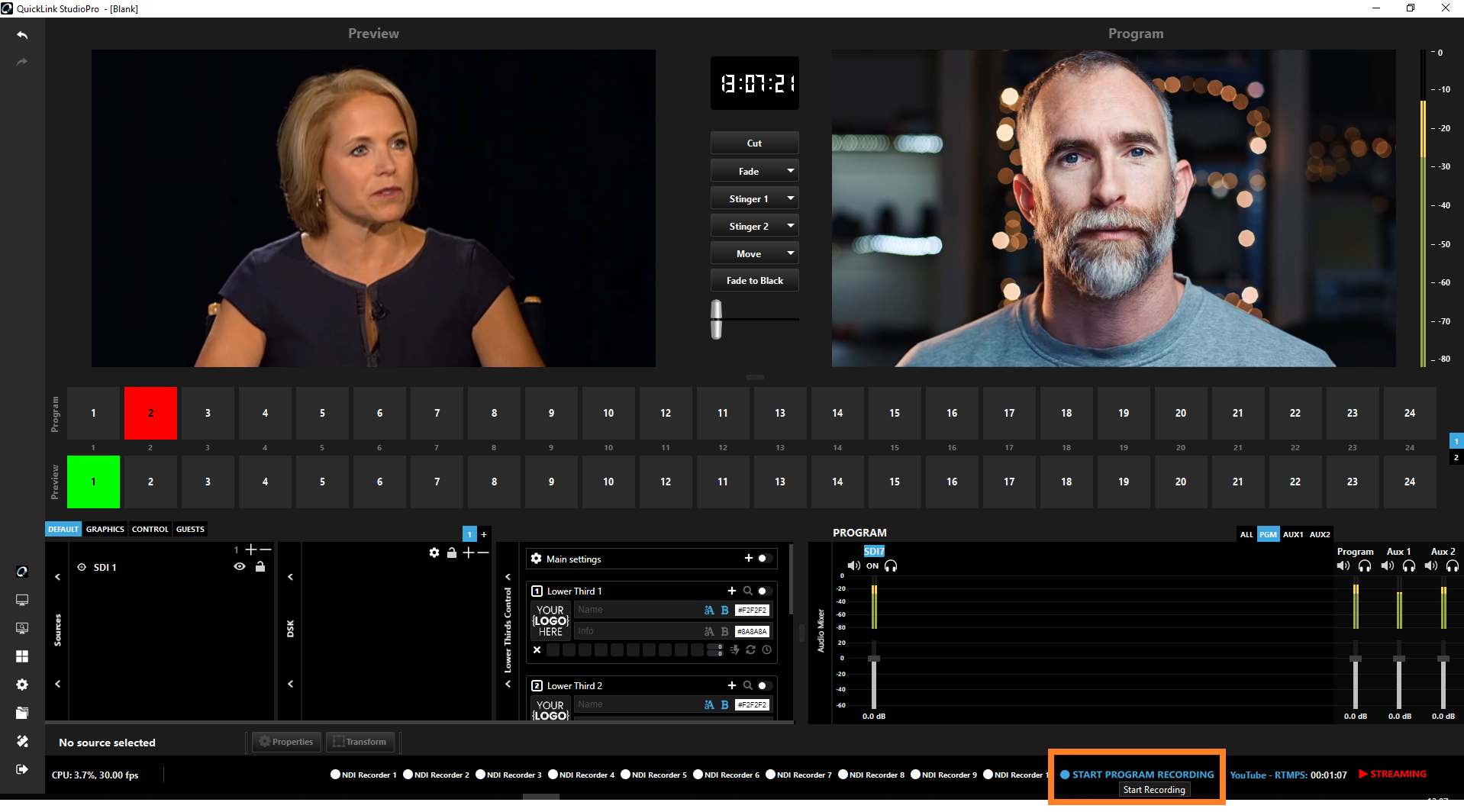Viewport: 1464px width, 812px height.
Task: Select the AUX1 audio mixer tab
Action: click(x=1292, y=534)
